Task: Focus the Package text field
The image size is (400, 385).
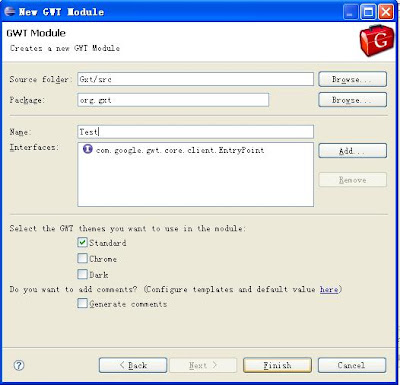Action: [x=173, y=100]
